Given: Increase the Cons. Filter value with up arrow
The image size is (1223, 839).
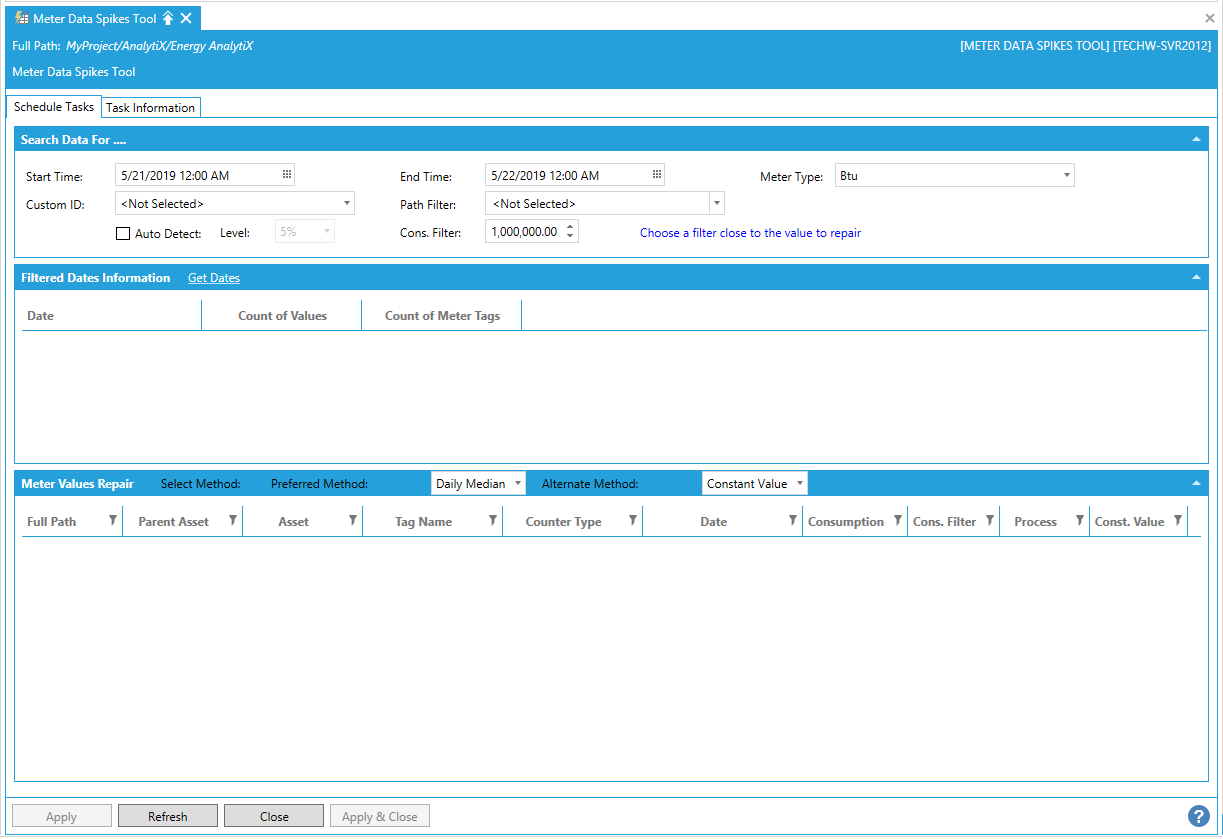Looking at the screenshot, I should 570,226.
